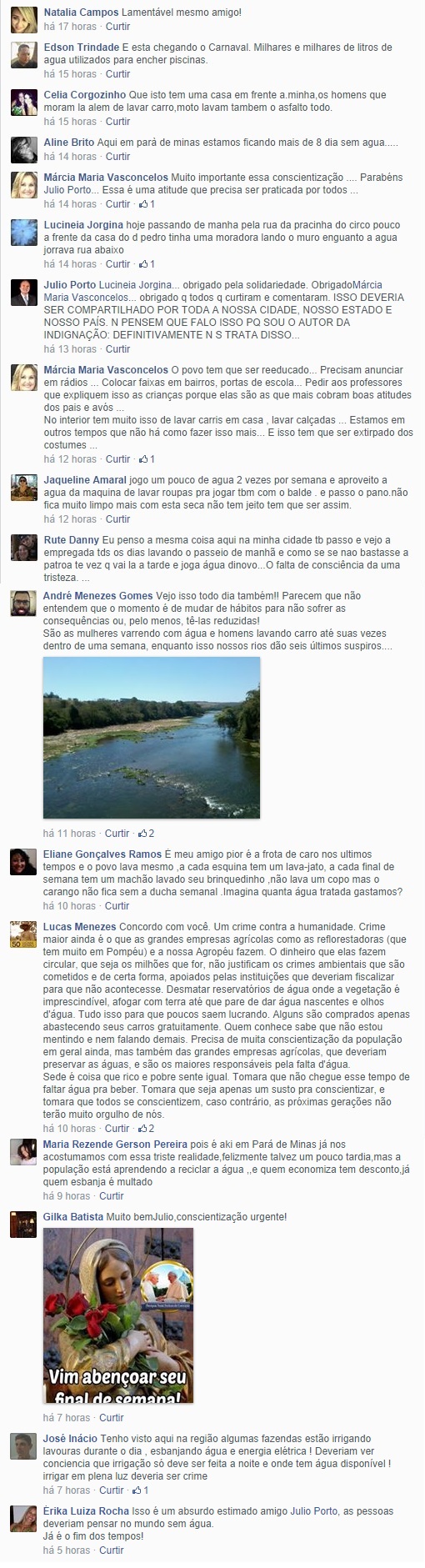Open the river photo in André's comment
This screenshot has height=1568, width=425.
[152, 738]
